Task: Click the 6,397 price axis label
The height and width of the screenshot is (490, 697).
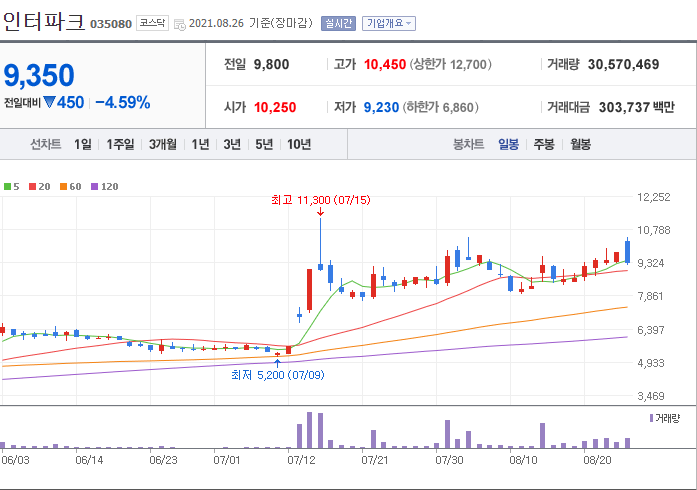Action: point(651,330)
